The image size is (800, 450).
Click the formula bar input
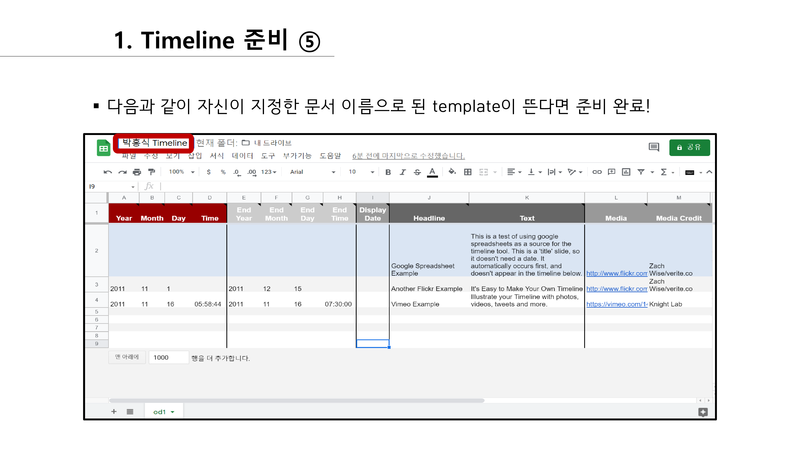pos(436,186)
